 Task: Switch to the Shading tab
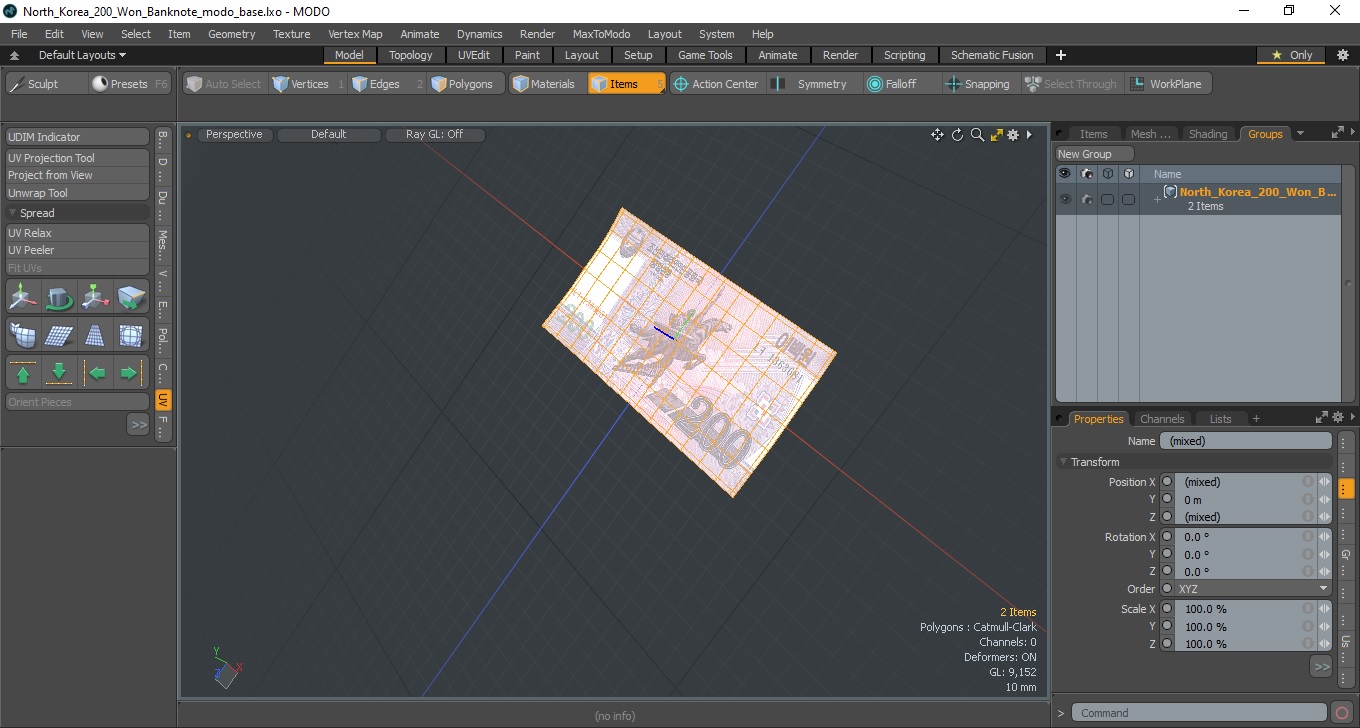pyautogui.click(x=1208, y=134)
